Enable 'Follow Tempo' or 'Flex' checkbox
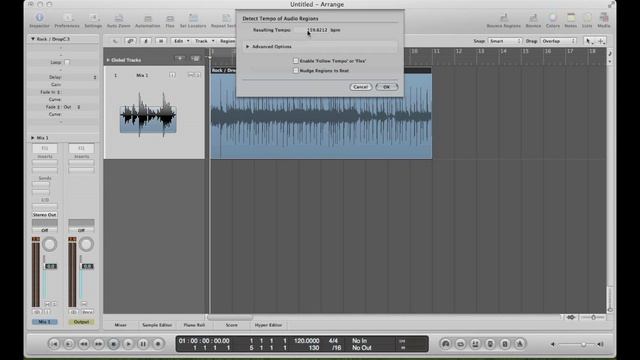640x360 pixels. pyautogui.click(x=296, y=61)
